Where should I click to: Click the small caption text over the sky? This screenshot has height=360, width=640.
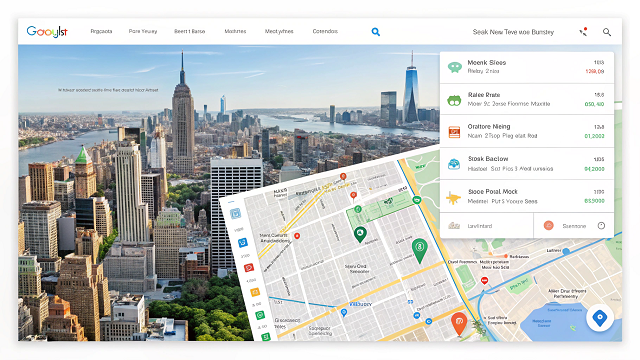point(108,90)
